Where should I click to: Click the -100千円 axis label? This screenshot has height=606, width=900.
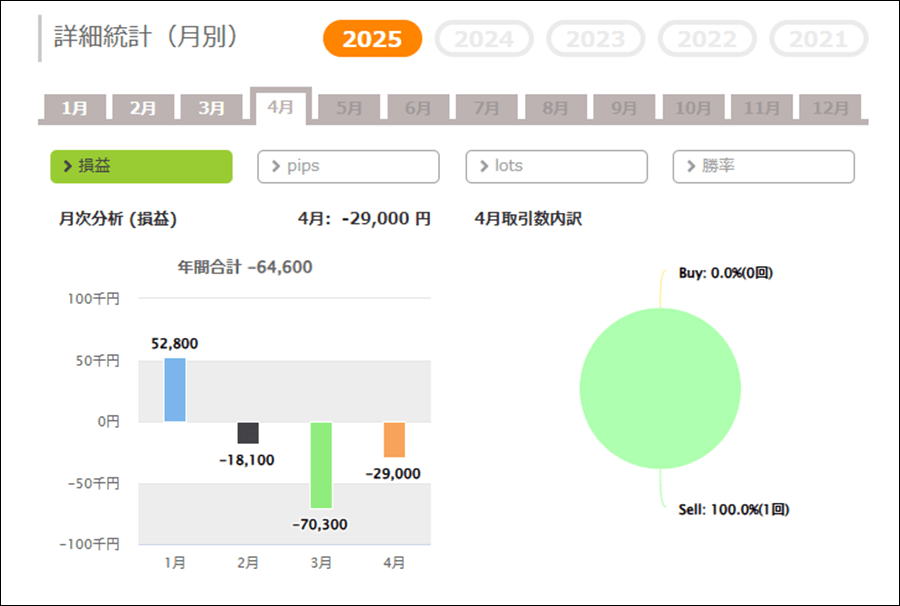(x=90, y=544)
